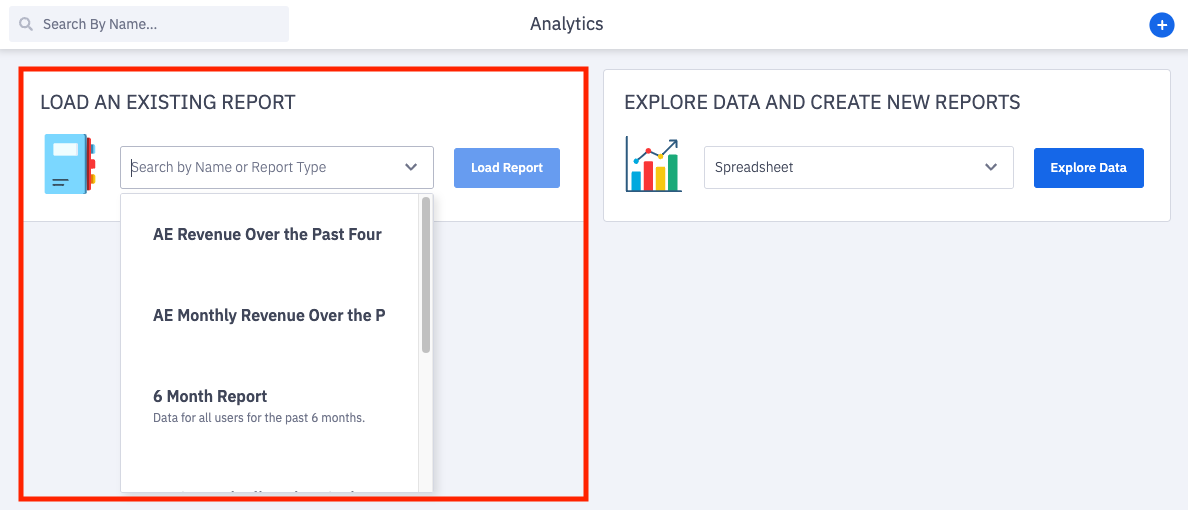Screen dimensions: 1188x510
Task: Click the Load an Existing Report heading
Action: pos(168,102)
